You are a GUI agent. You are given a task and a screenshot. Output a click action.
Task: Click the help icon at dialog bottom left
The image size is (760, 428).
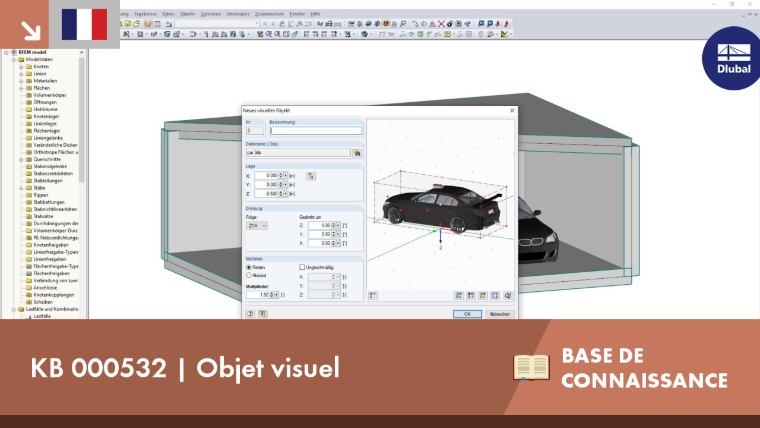coord(250,314)
